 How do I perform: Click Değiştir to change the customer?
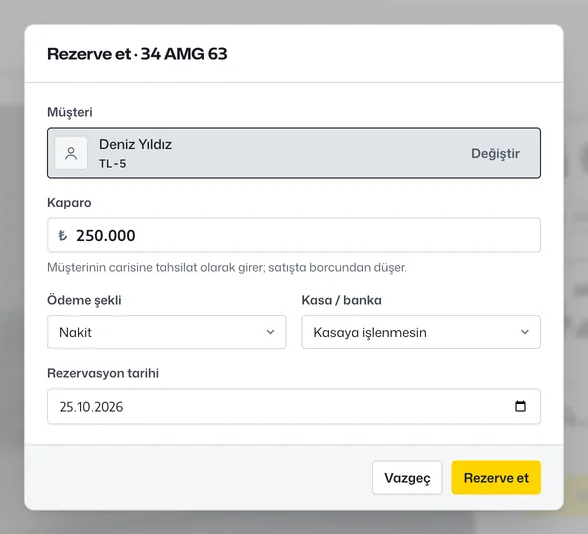point(495,153)
